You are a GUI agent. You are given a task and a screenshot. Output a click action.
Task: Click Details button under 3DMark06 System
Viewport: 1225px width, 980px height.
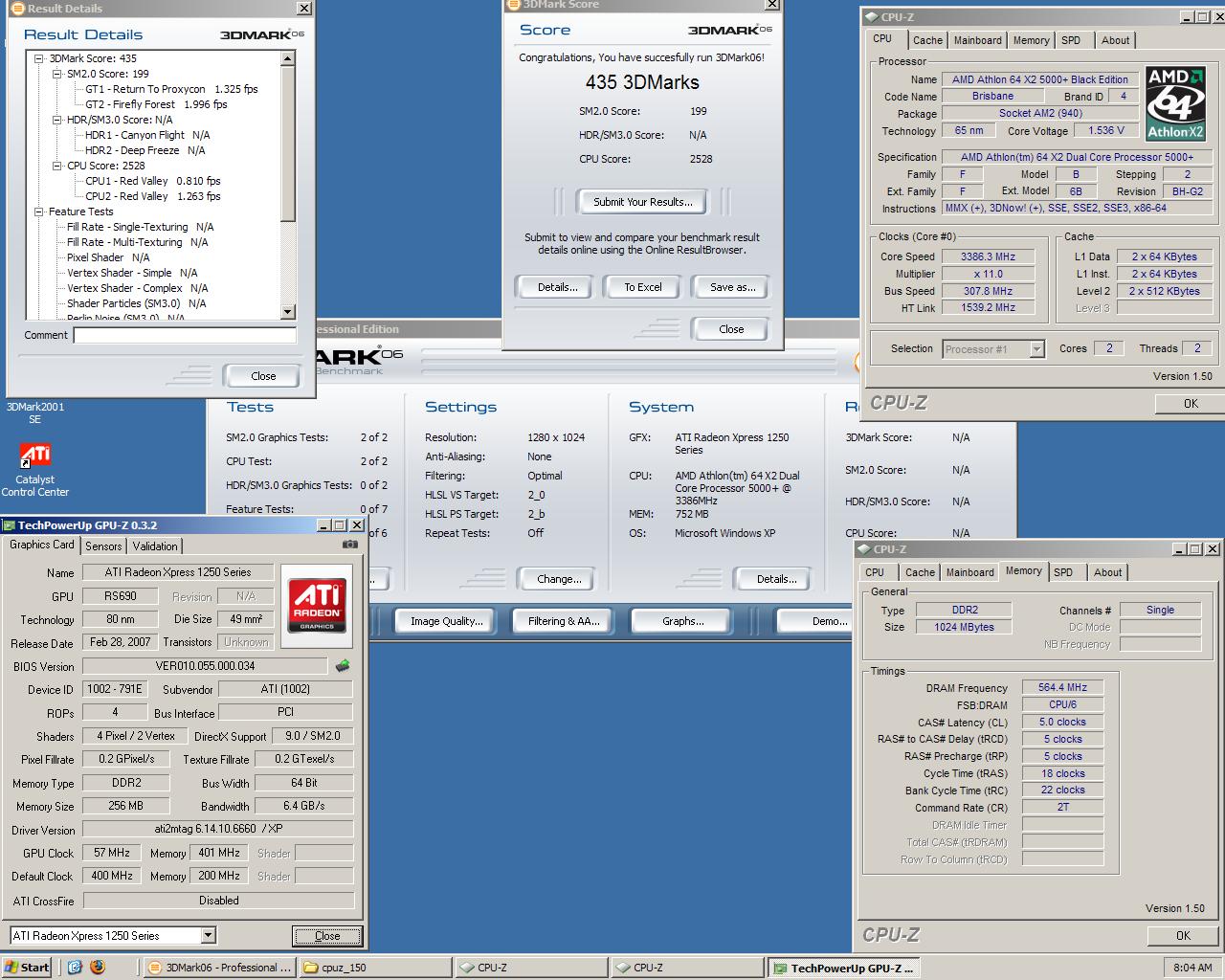(x=776, y=579)
